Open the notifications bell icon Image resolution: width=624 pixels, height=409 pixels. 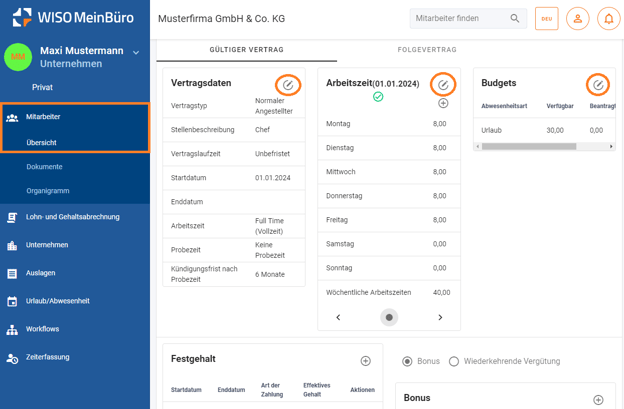coord(608,19)
